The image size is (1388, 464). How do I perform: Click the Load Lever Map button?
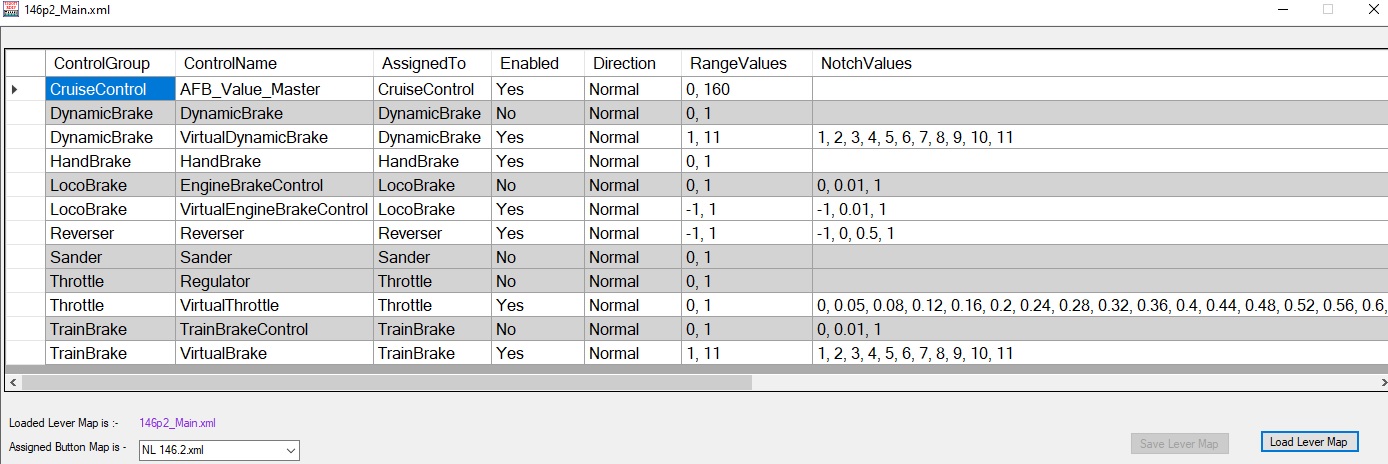[1308, 442]
